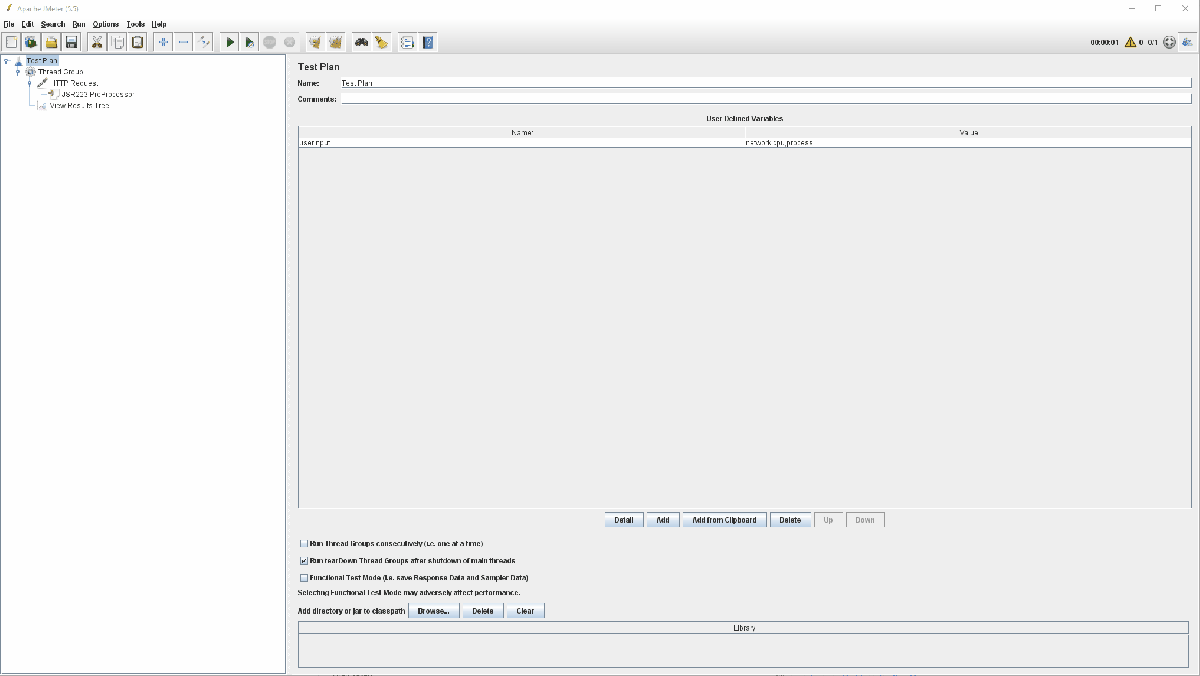Click the Expand All plus icon
This screenshot has height=676, width=1200.
pyautogui.click(x=163, y=42)
